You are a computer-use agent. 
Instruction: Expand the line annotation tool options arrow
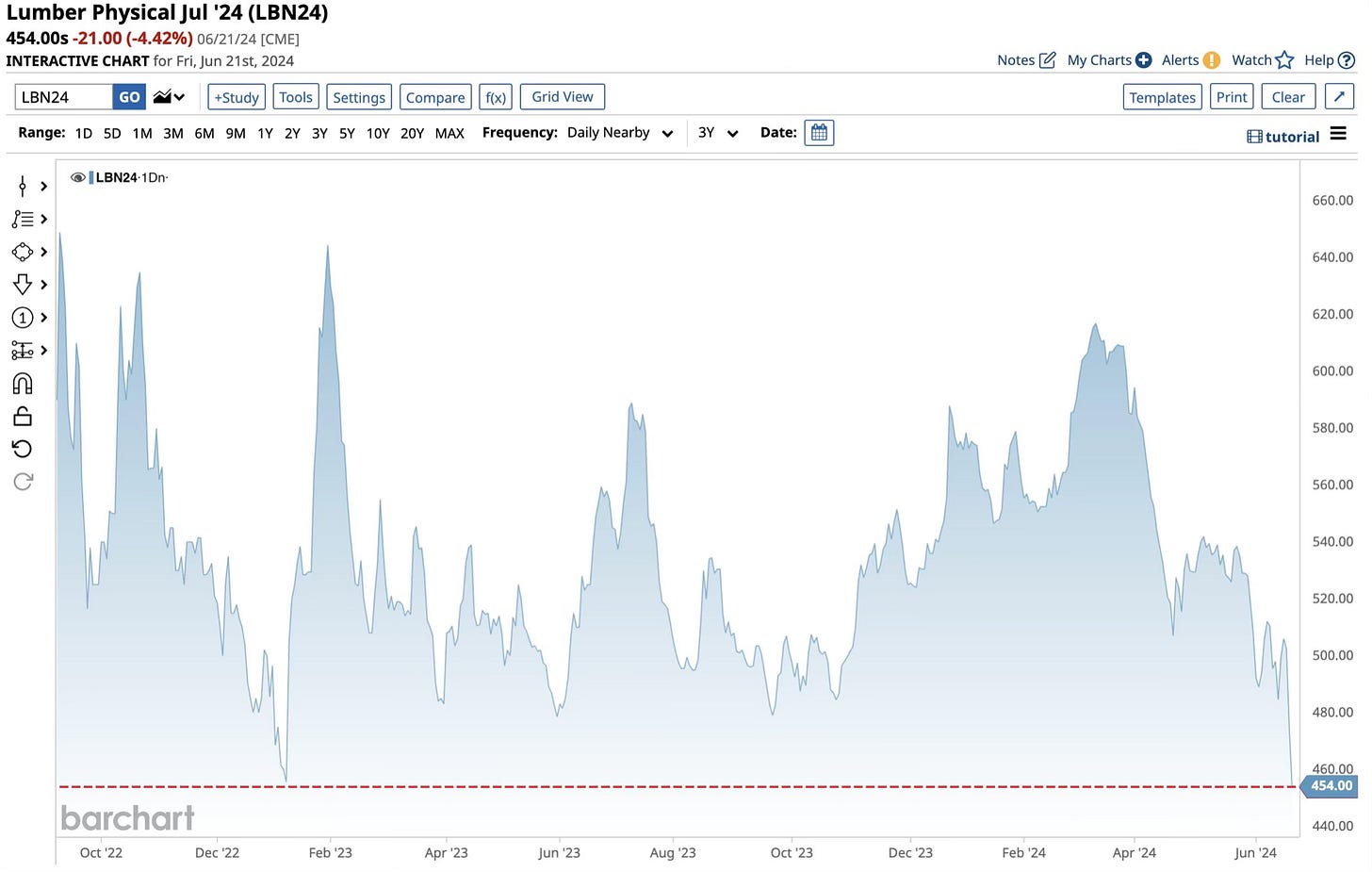click(x=43, y=219)
